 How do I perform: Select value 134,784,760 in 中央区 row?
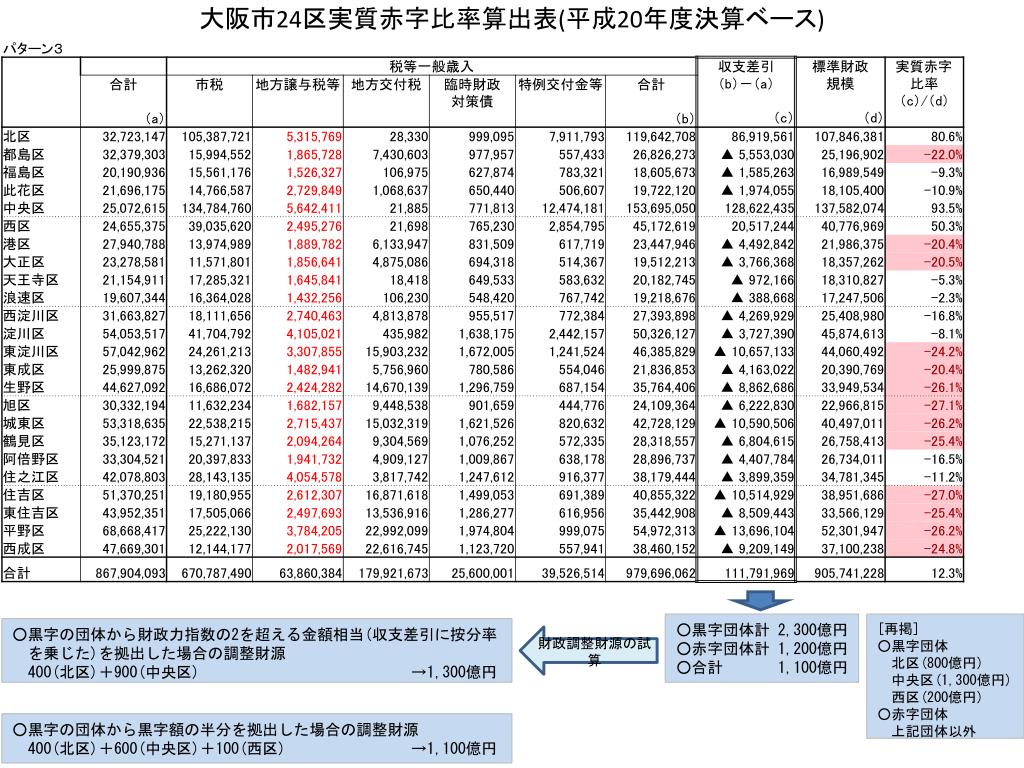tap(216, 208)
